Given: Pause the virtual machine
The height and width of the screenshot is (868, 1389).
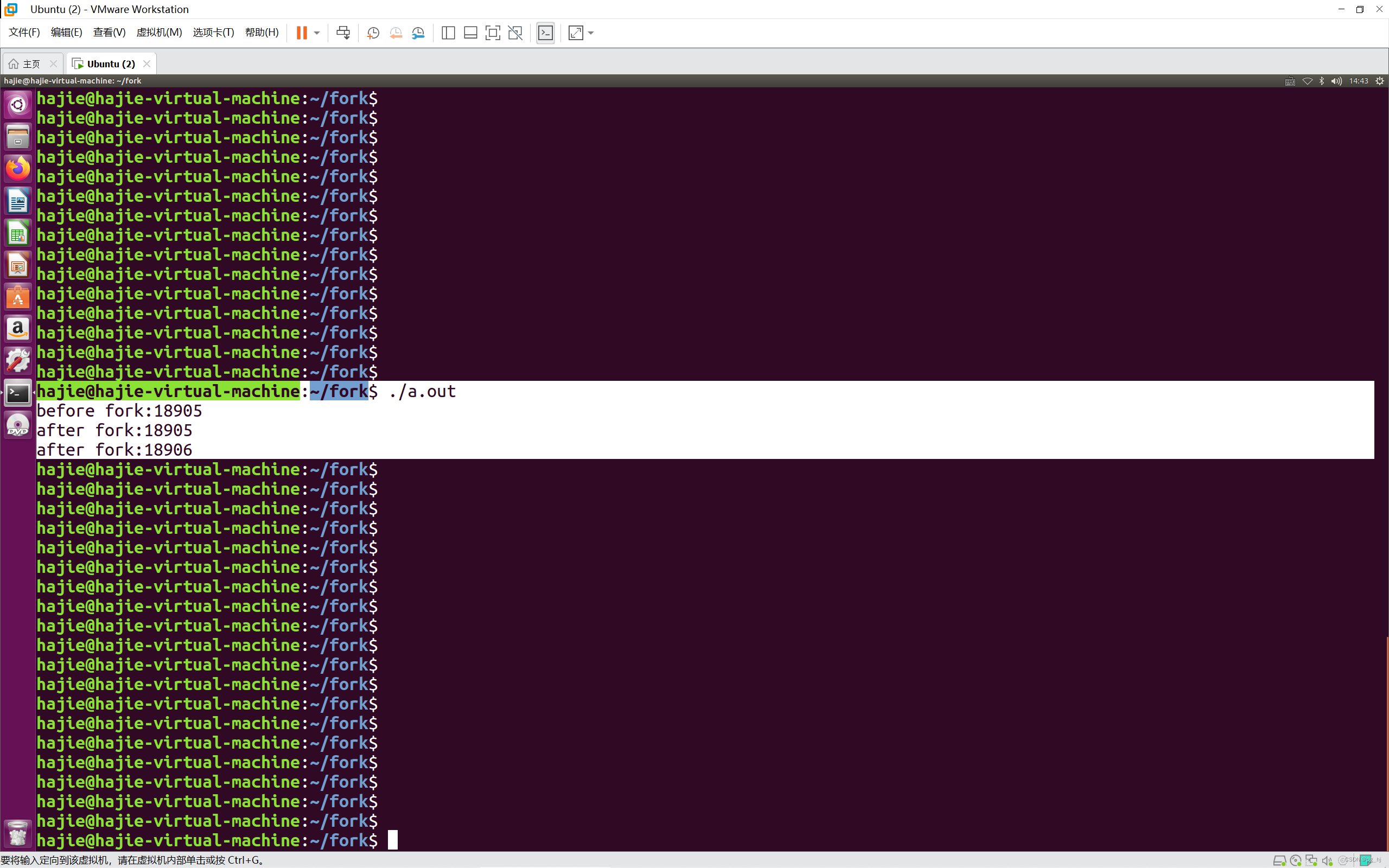Looking at the screenshot, I should [301, 33].
